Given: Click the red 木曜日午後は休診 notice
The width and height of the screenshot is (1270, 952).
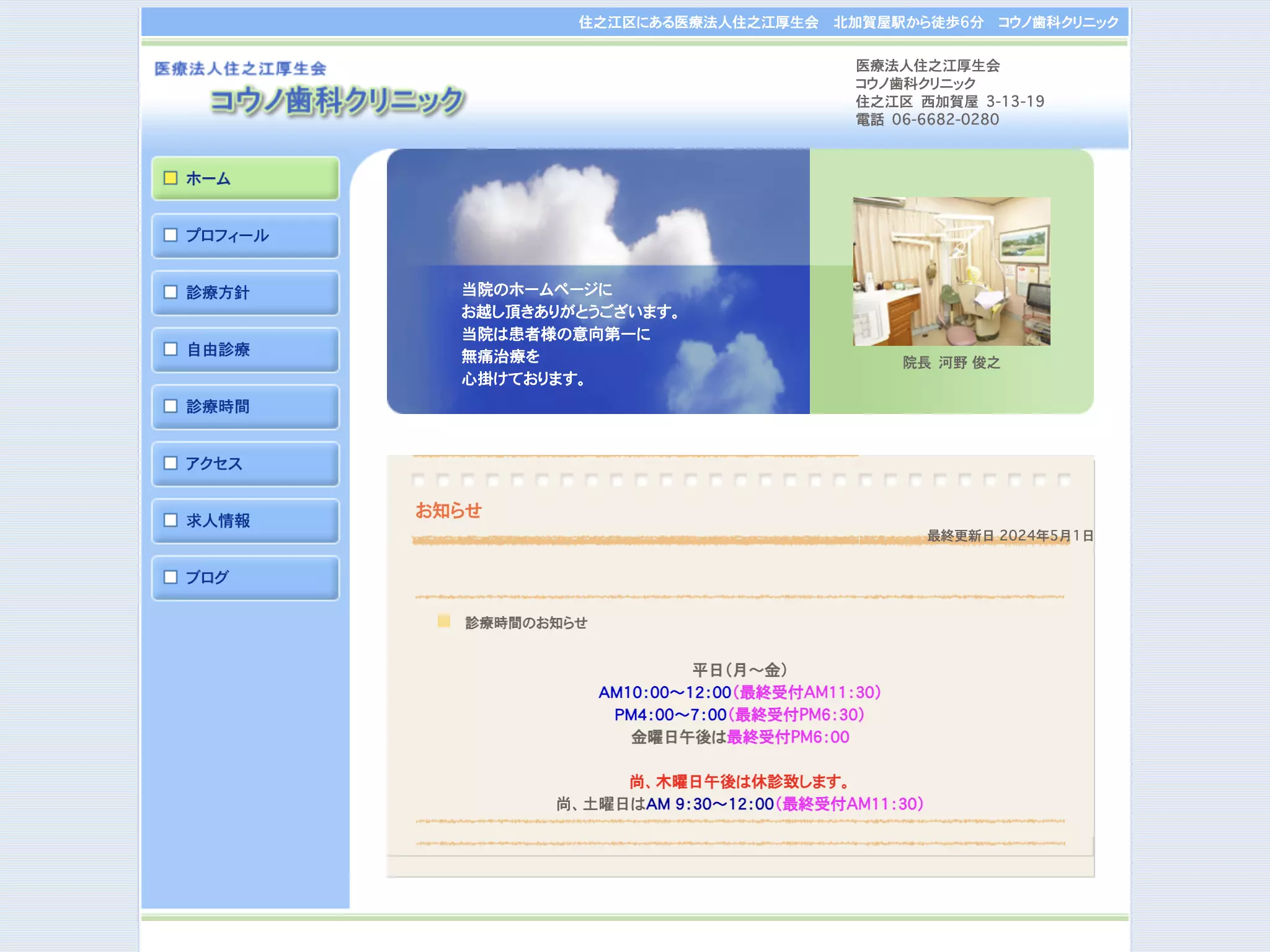Looking at the screenshot, I should click(740, 782).
